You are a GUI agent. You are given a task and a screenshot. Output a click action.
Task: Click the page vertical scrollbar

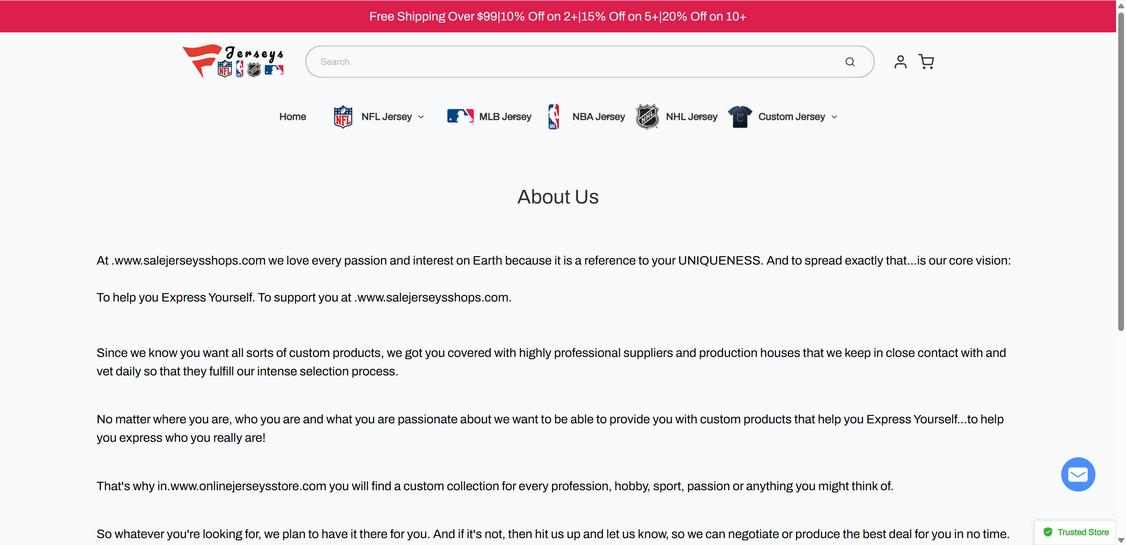pyautogui.click(x=1121, y=172)
